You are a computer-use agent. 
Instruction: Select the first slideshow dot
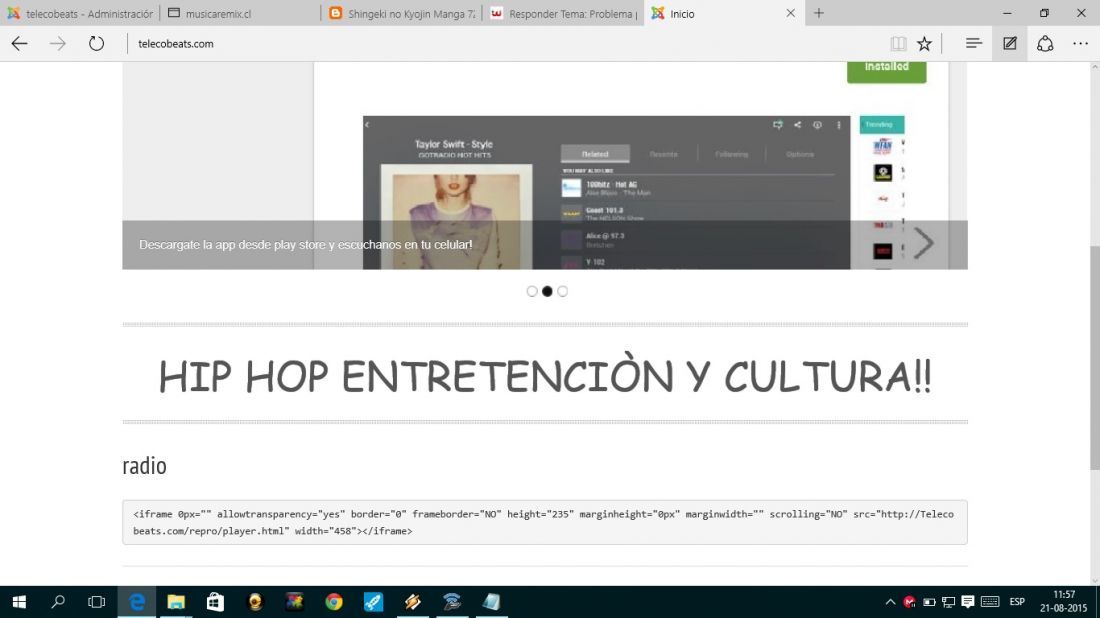(x=532, y=291)
